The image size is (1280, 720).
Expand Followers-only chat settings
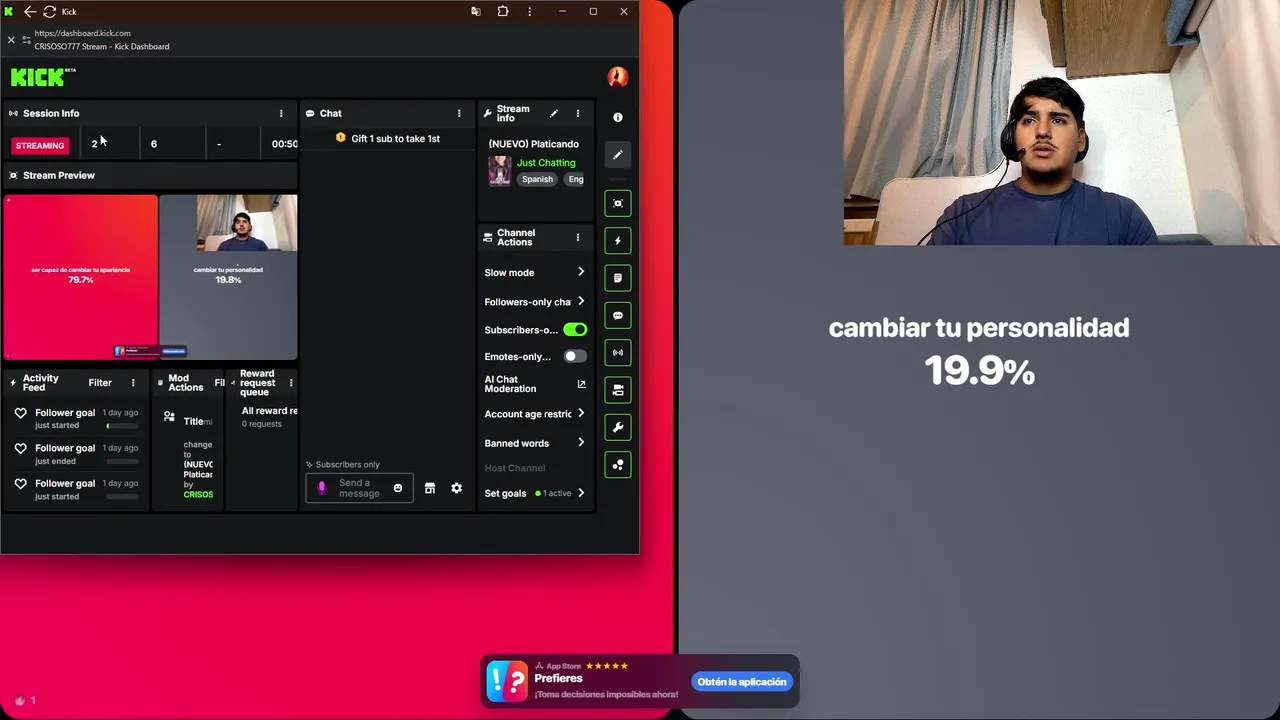(x=535, y=301)
